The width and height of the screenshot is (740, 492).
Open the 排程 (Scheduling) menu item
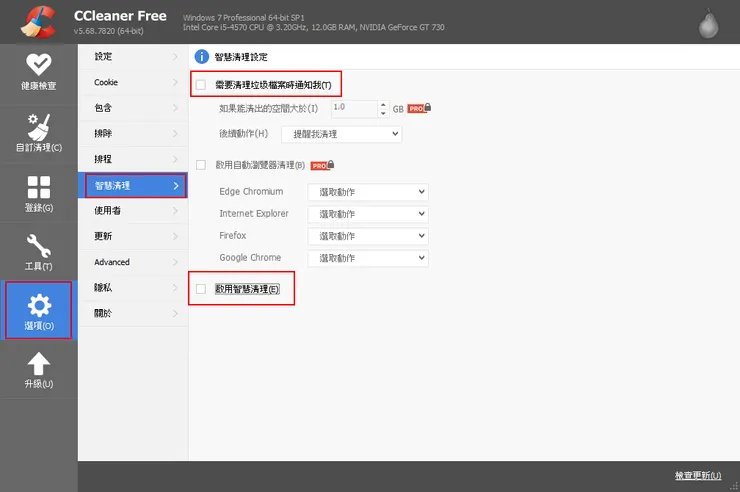[x=133, y=159]
